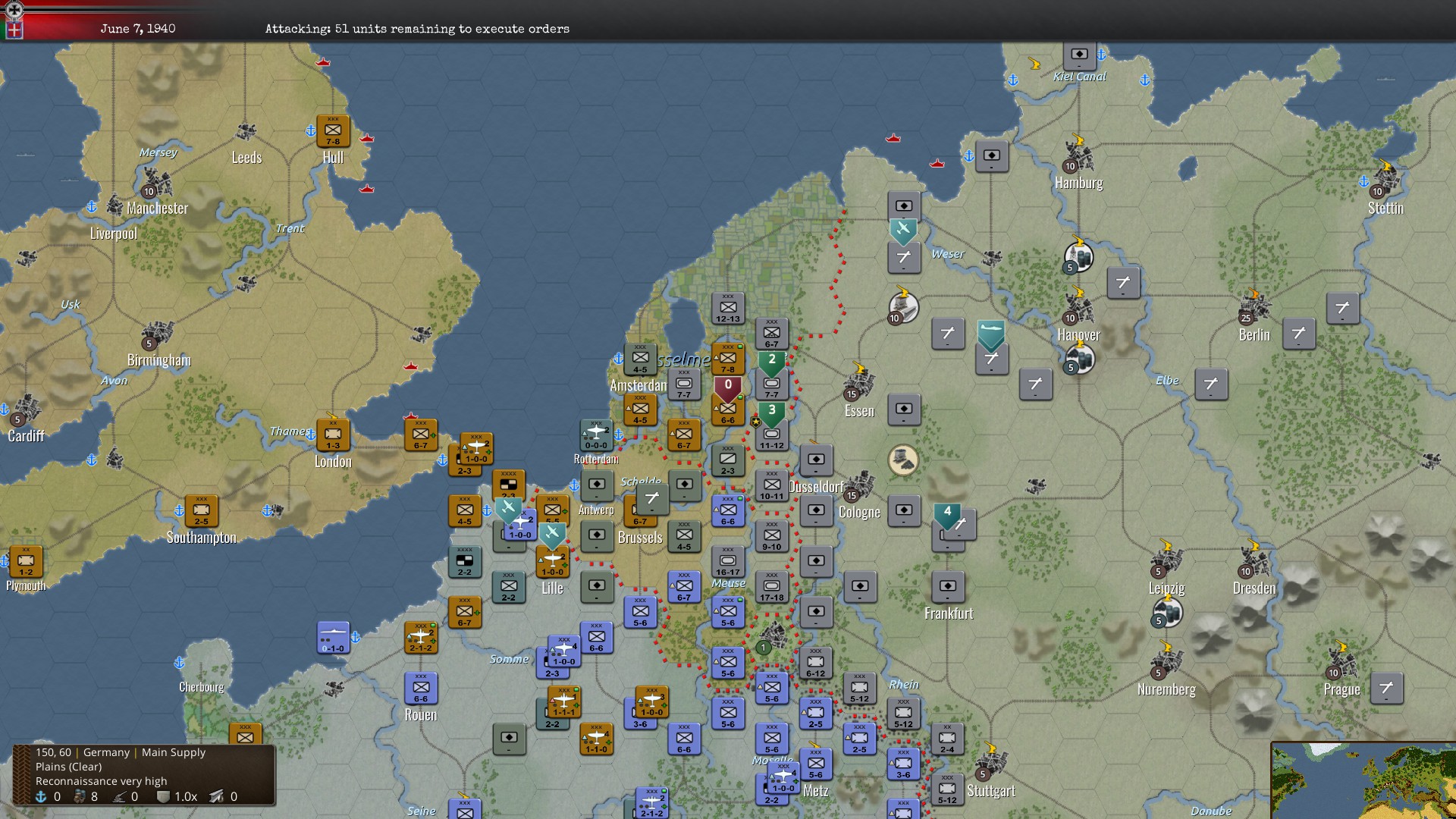1456x819 pixels.
Task: Click the Main Supply text in hex info
Action: [x=174, y=752]
